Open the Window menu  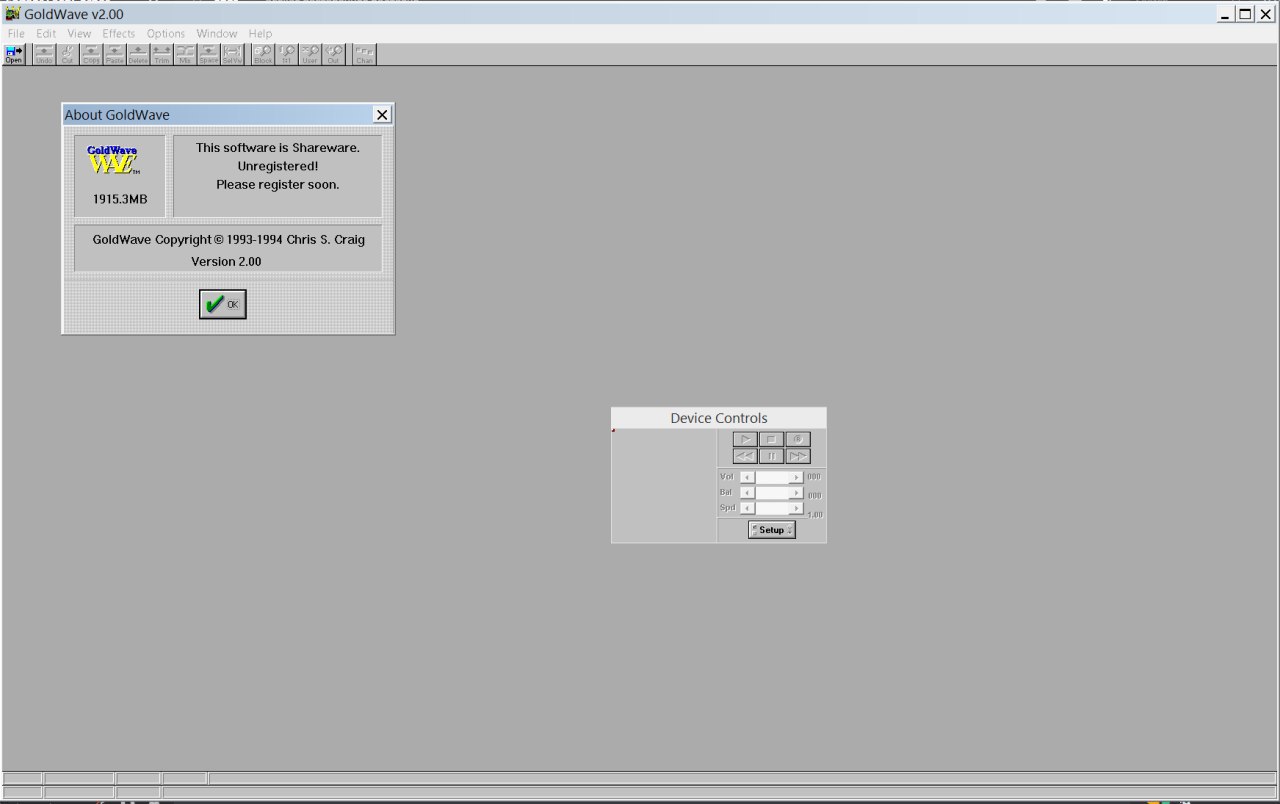coord(217,33)
